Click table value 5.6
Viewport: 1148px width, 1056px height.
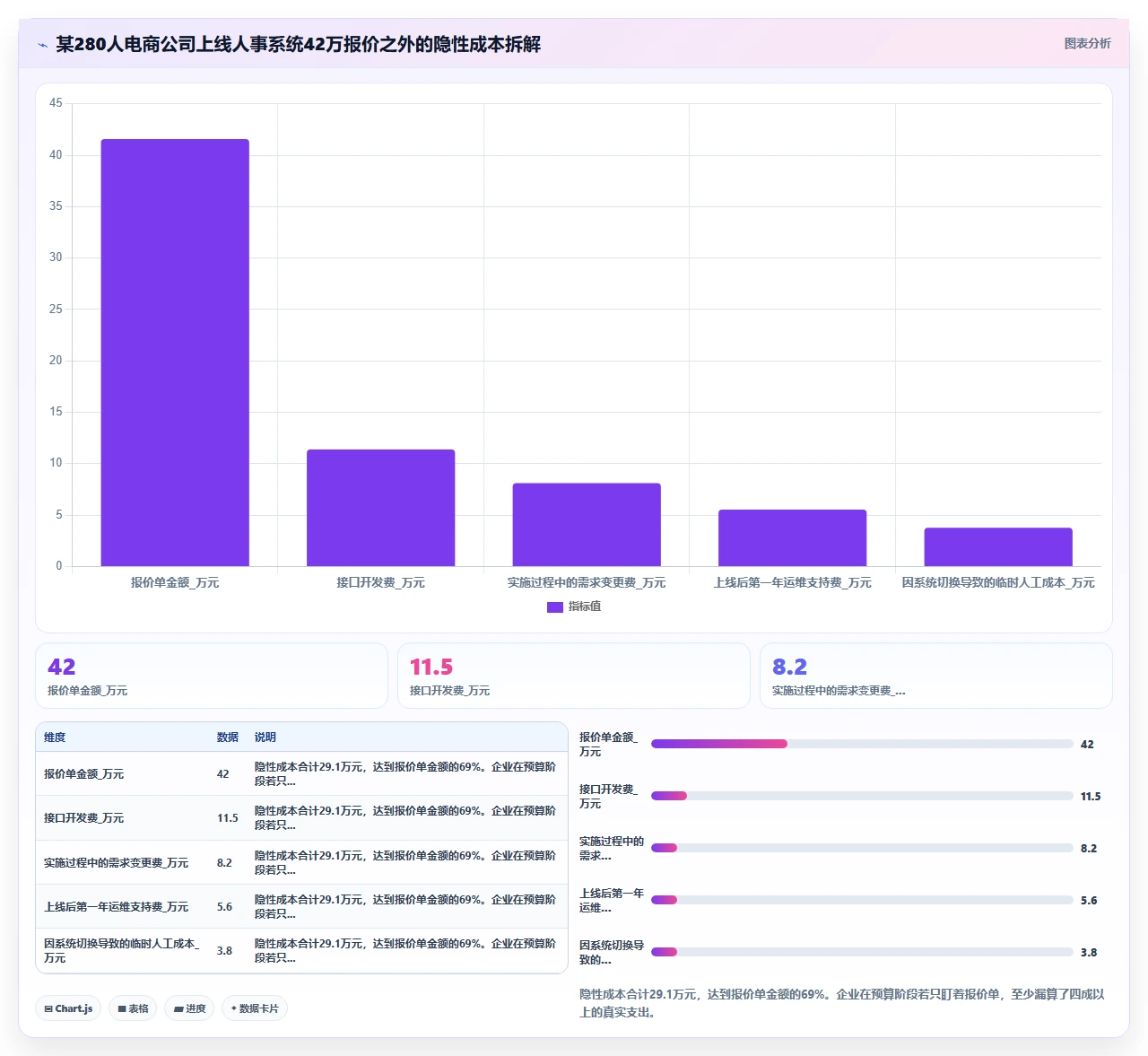tap(224, 907)
